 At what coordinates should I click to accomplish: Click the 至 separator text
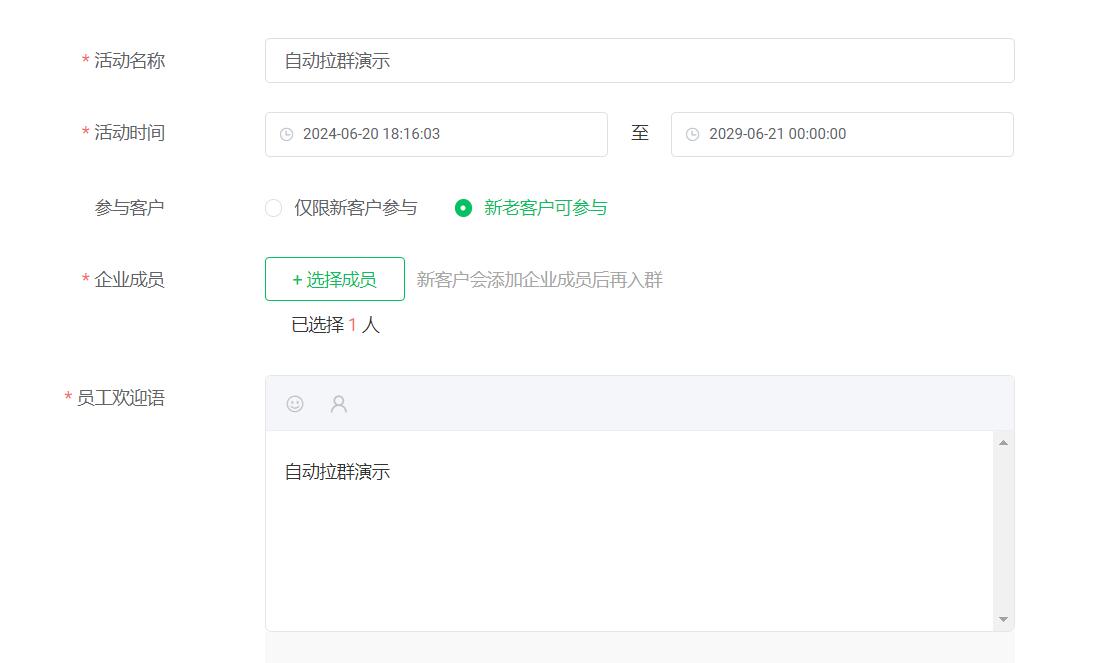pos(639,132)
